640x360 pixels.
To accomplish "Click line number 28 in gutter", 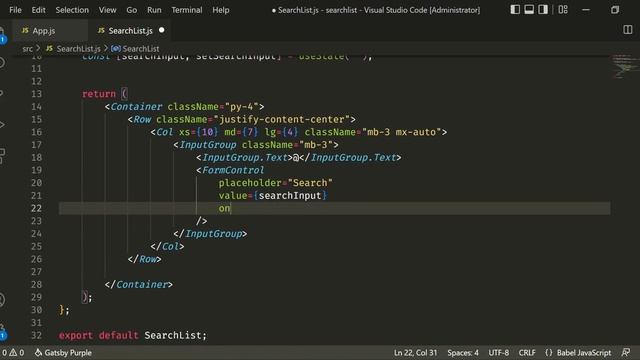I will [36, 284].
